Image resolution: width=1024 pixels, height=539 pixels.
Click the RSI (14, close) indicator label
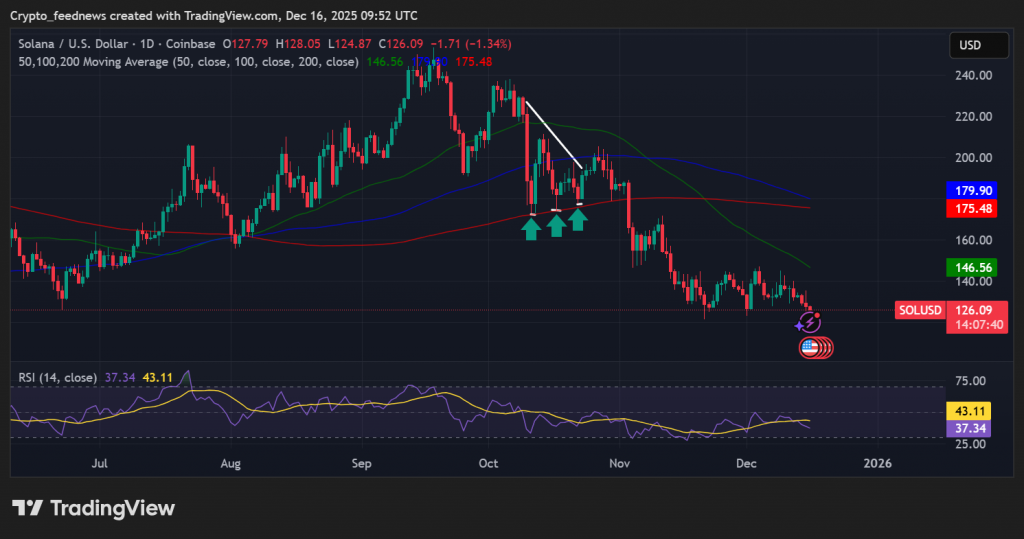[x=58, y=377]
